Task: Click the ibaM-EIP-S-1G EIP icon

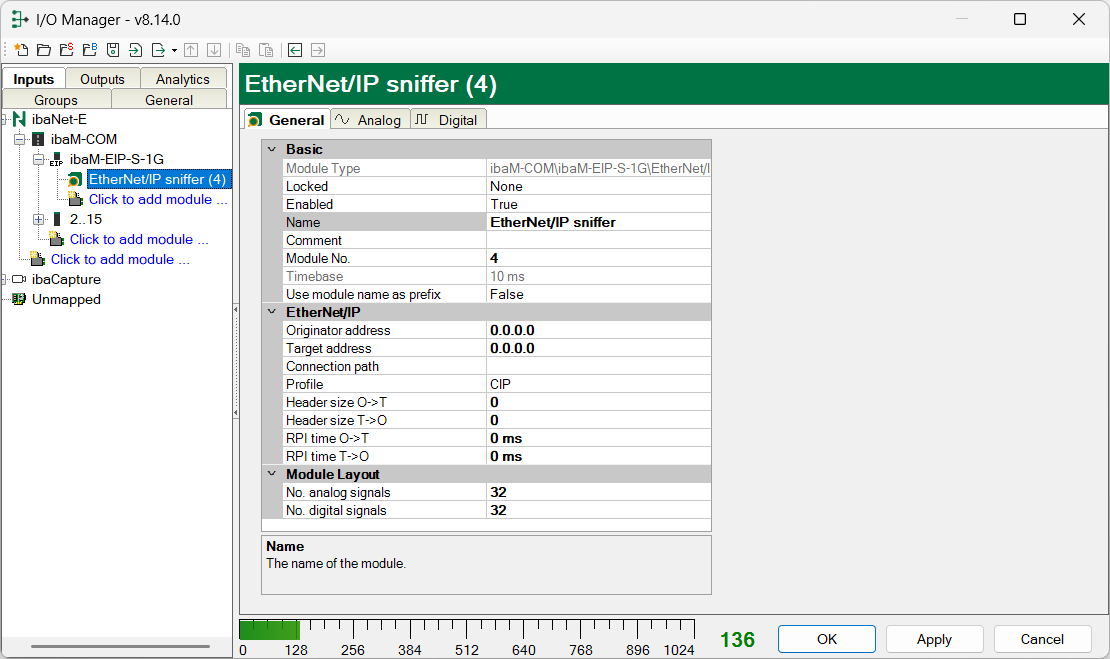Action: (57, 159)
